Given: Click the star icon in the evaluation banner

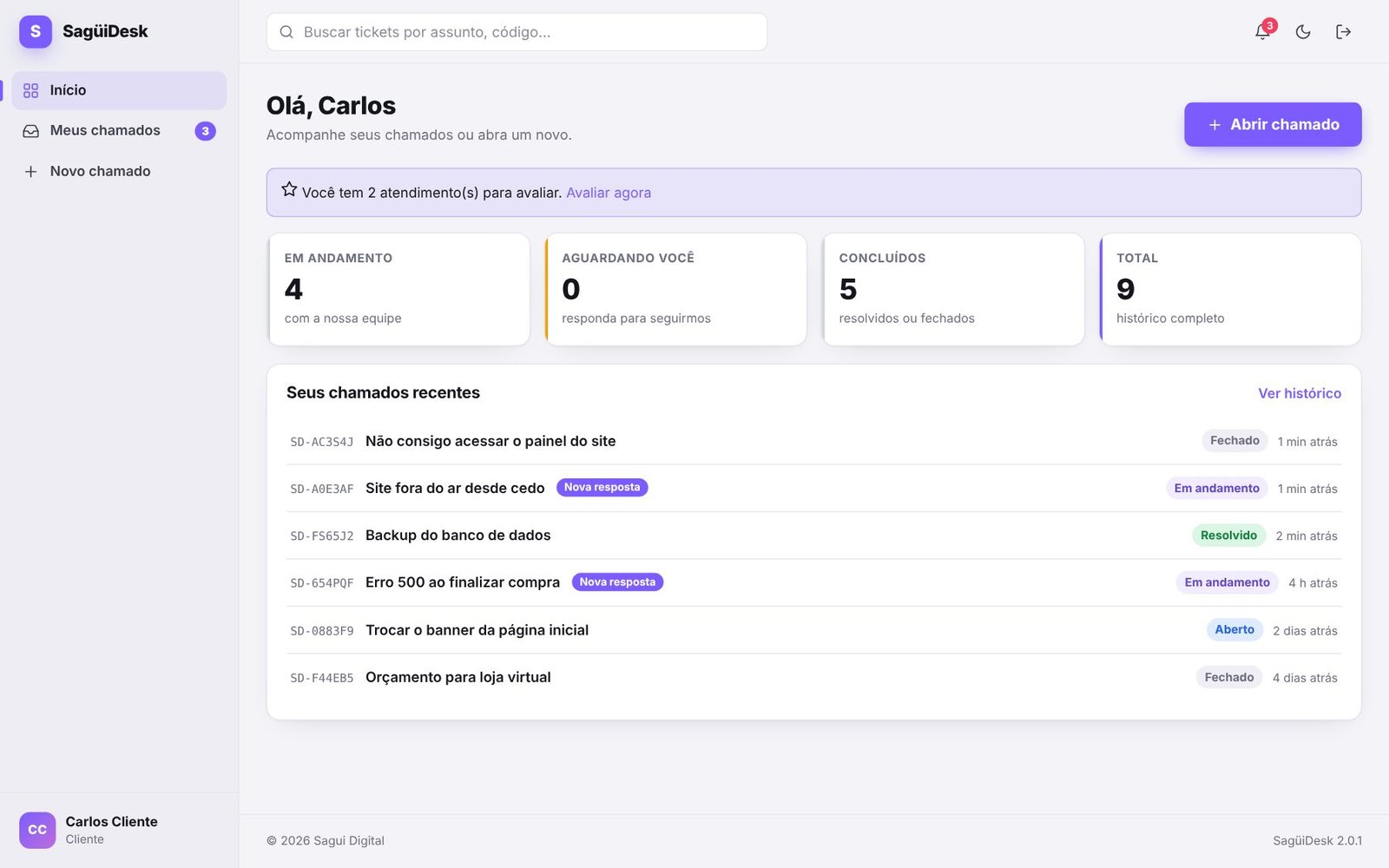Looking at the screenshot, I should (289, 189).
